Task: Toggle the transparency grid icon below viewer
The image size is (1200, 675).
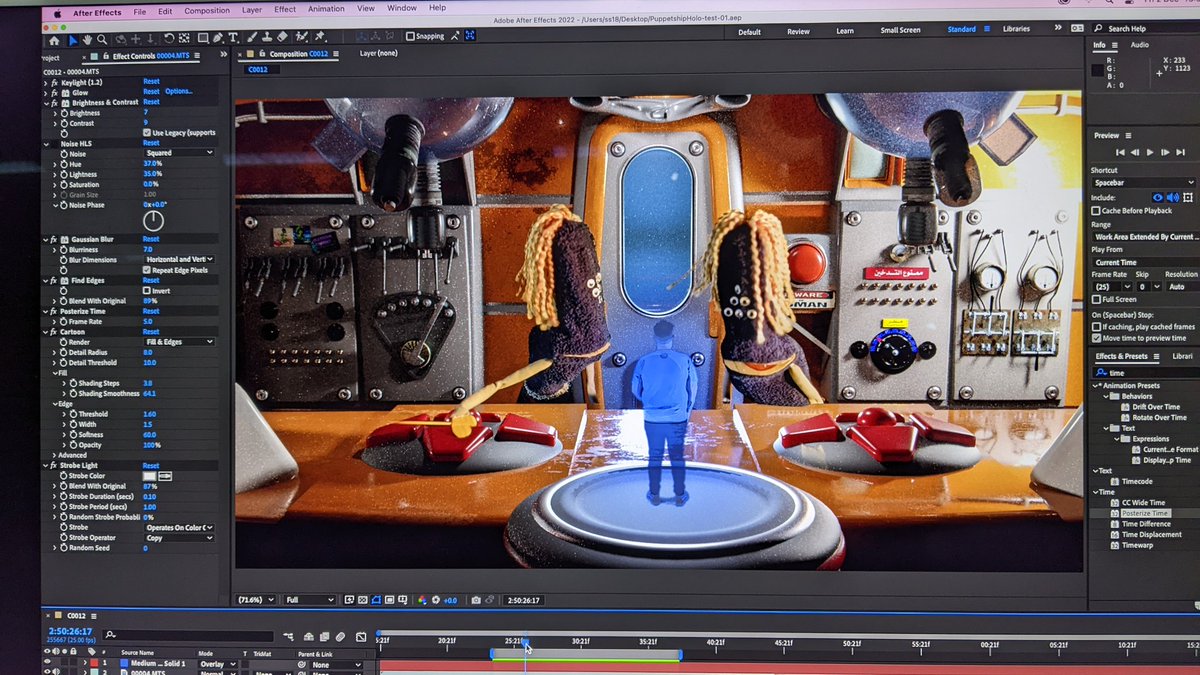Action: point(362,600)
